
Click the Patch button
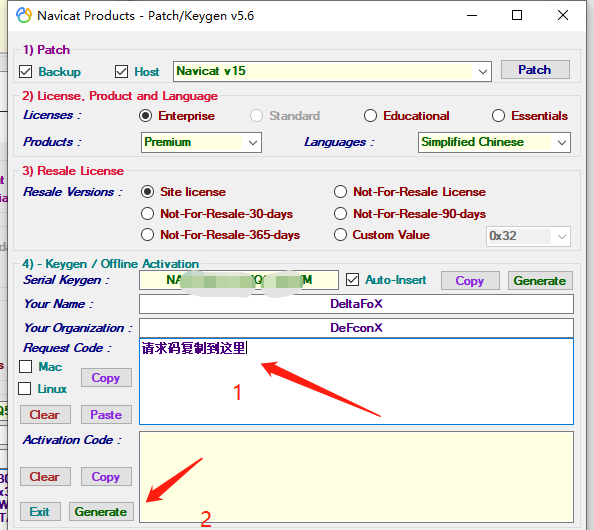click(535, 70)
